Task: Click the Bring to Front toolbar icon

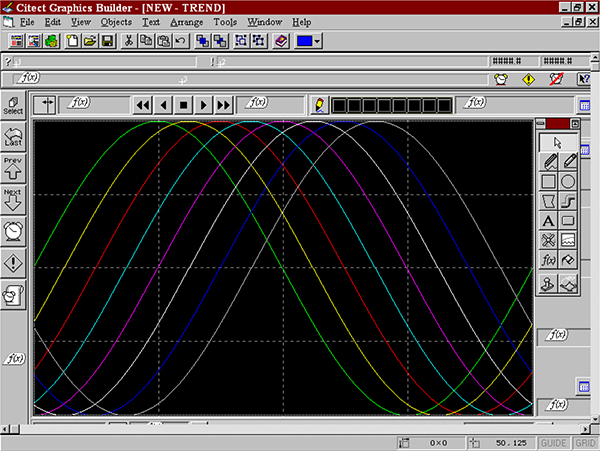Action: (202, 41)
